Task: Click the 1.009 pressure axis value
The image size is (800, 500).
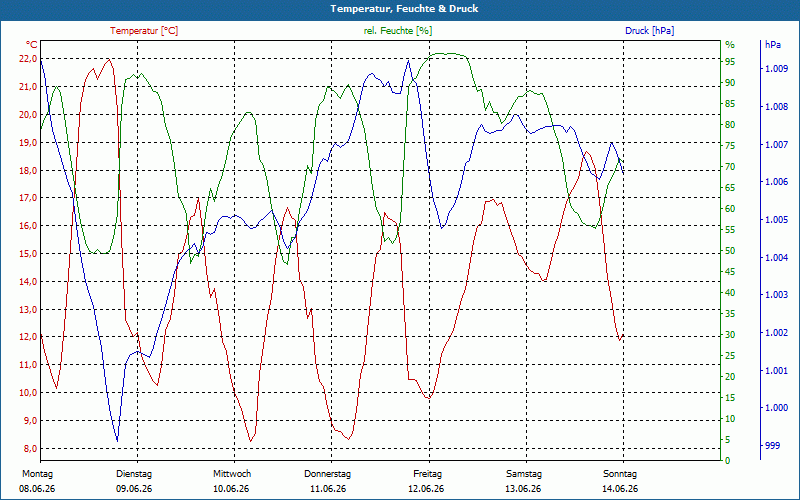Action: pyautogui.click(x=776, y=69)
